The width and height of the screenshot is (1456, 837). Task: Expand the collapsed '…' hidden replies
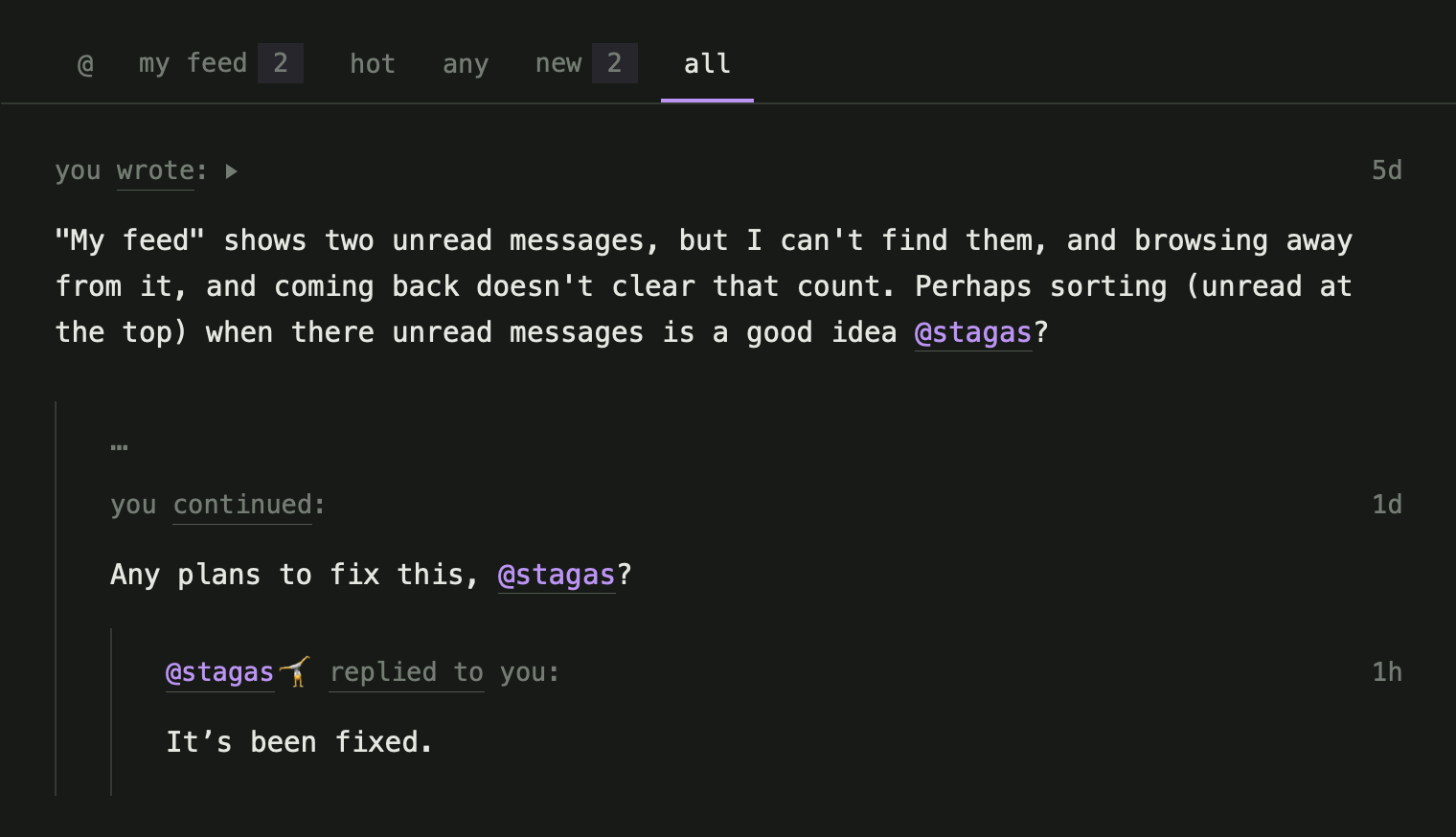tap(119, 446)
